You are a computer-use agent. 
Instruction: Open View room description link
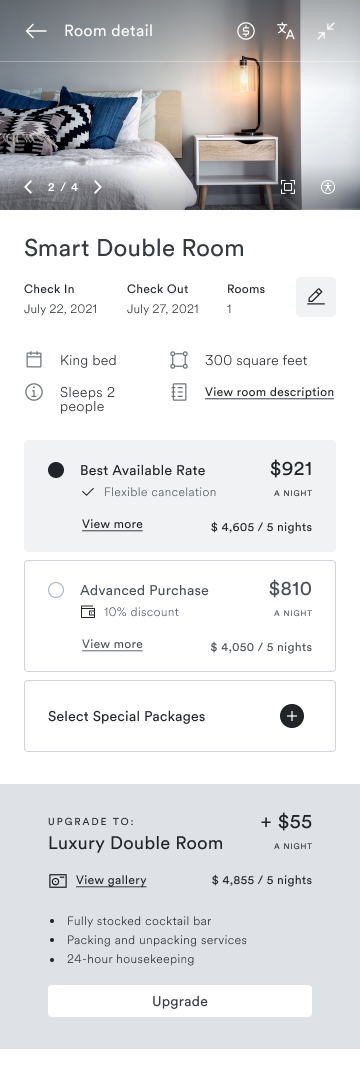coord(269,393)
